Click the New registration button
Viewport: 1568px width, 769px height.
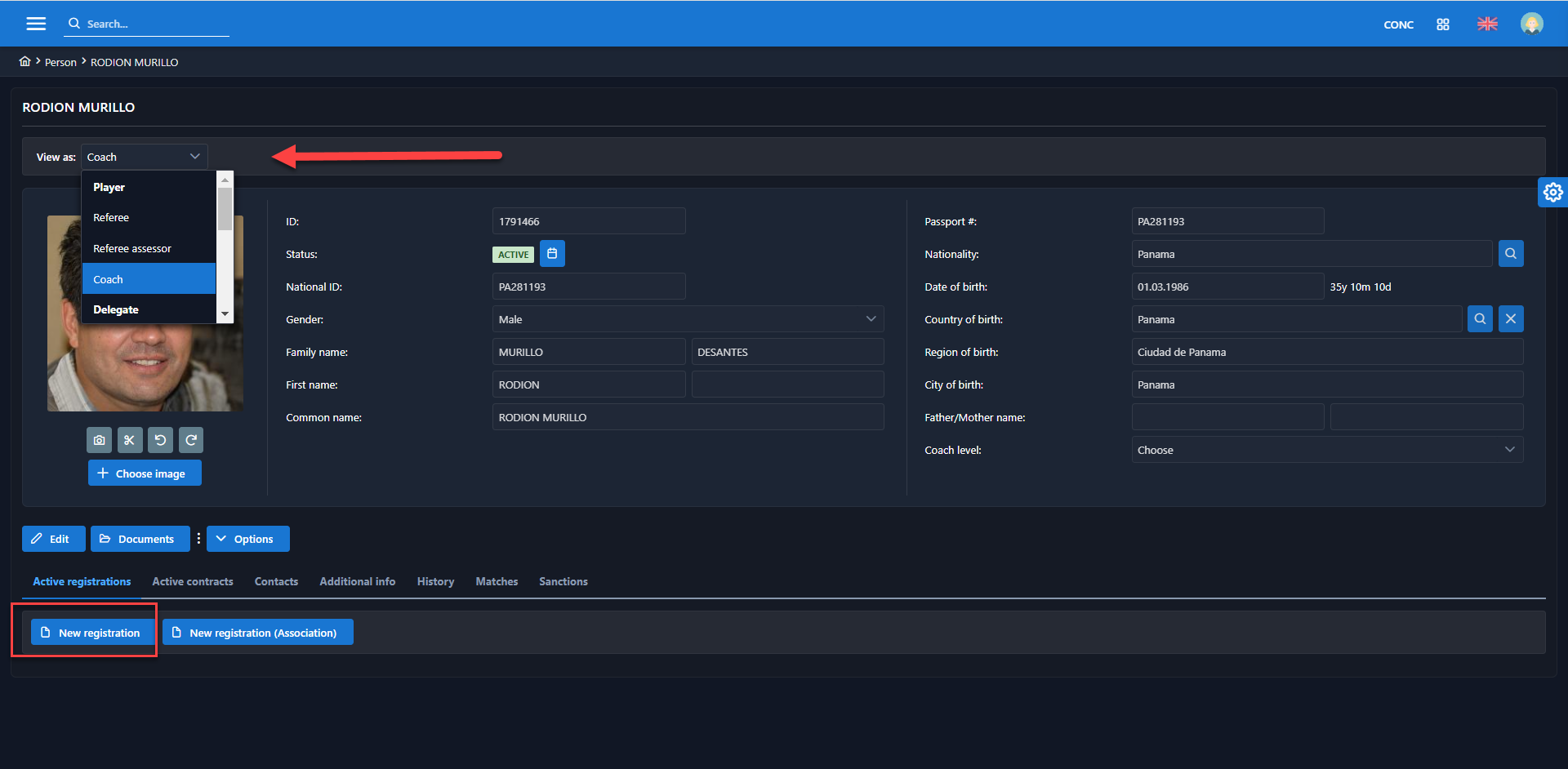tap(91, 633)
